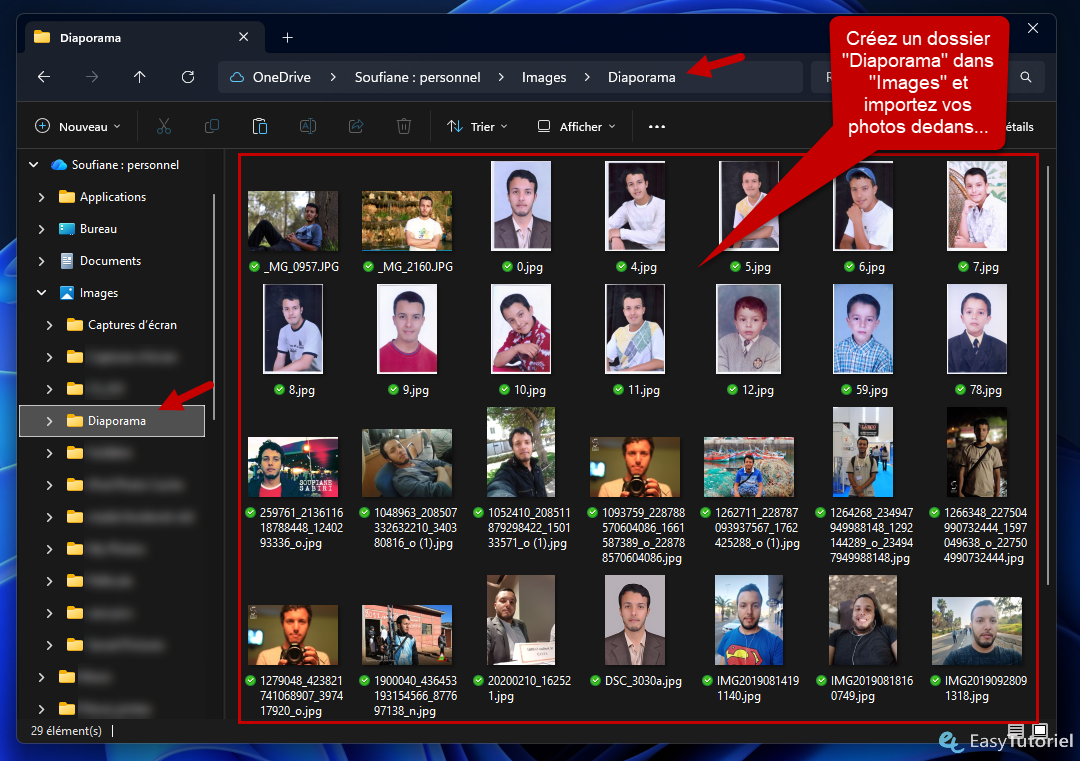
Task: Click Soufiane : personnel breadcrumb
Action: click(x=417, y=77)
